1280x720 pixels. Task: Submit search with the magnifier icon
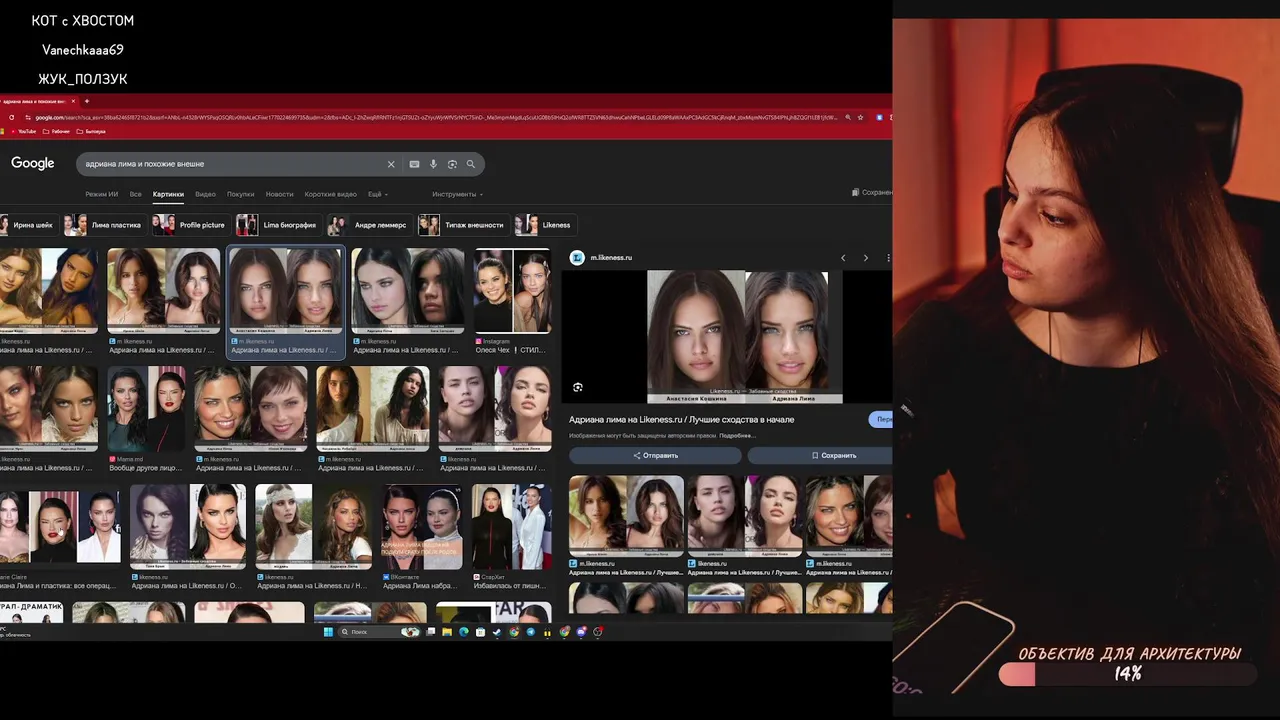pyautogui.click(x=471, y=164)
